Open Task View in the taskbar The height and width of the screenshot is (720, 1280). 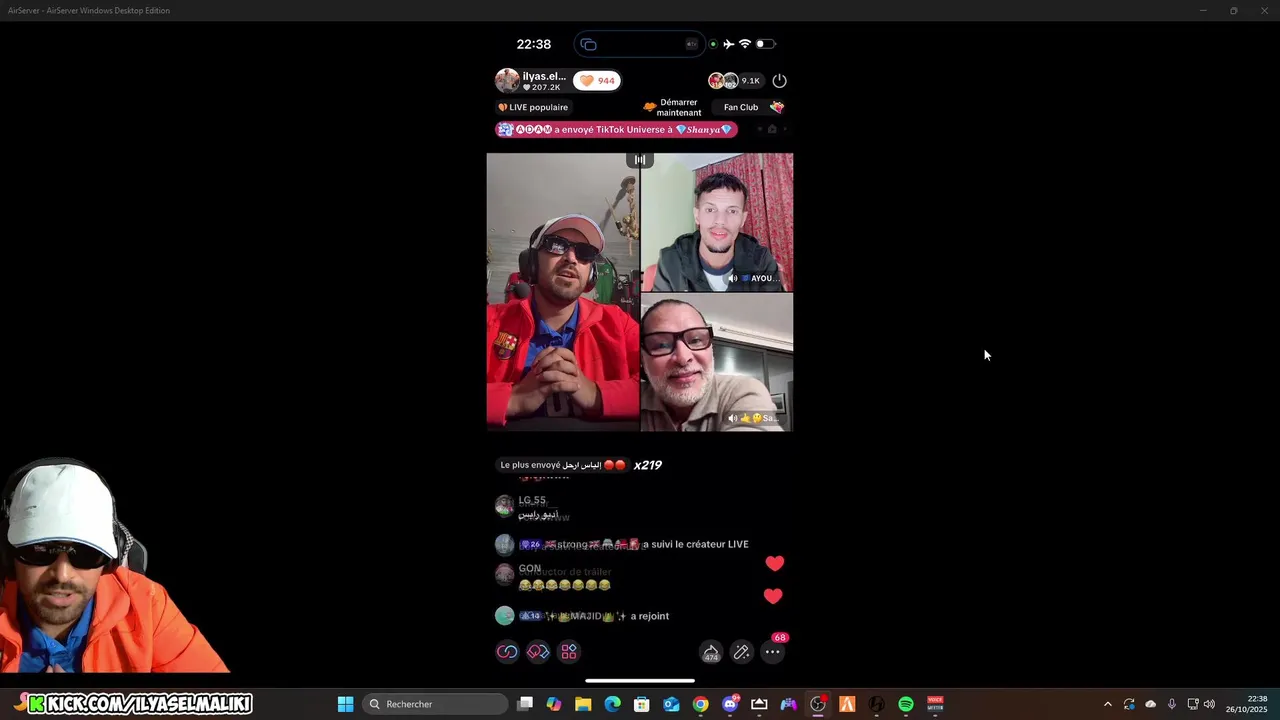coord(525,704)
